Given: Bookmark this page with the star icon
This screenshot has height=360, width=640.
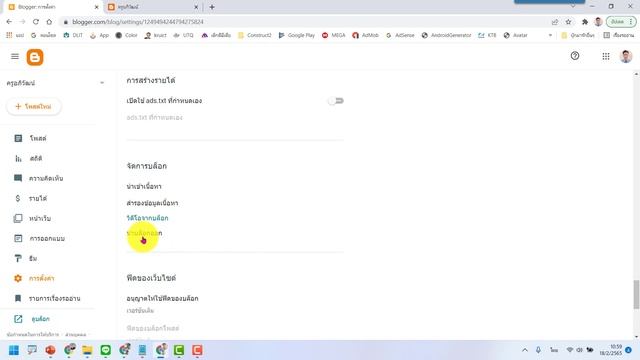Looking at the screenshot, I should click(x=568, y=22).
